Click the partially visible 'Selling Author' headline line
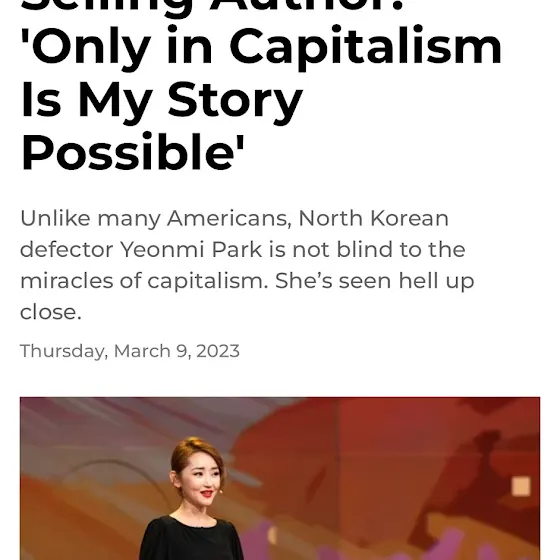The width and height of the screenshot is (560, 560). pyautogui.click(x=212, y=6)
